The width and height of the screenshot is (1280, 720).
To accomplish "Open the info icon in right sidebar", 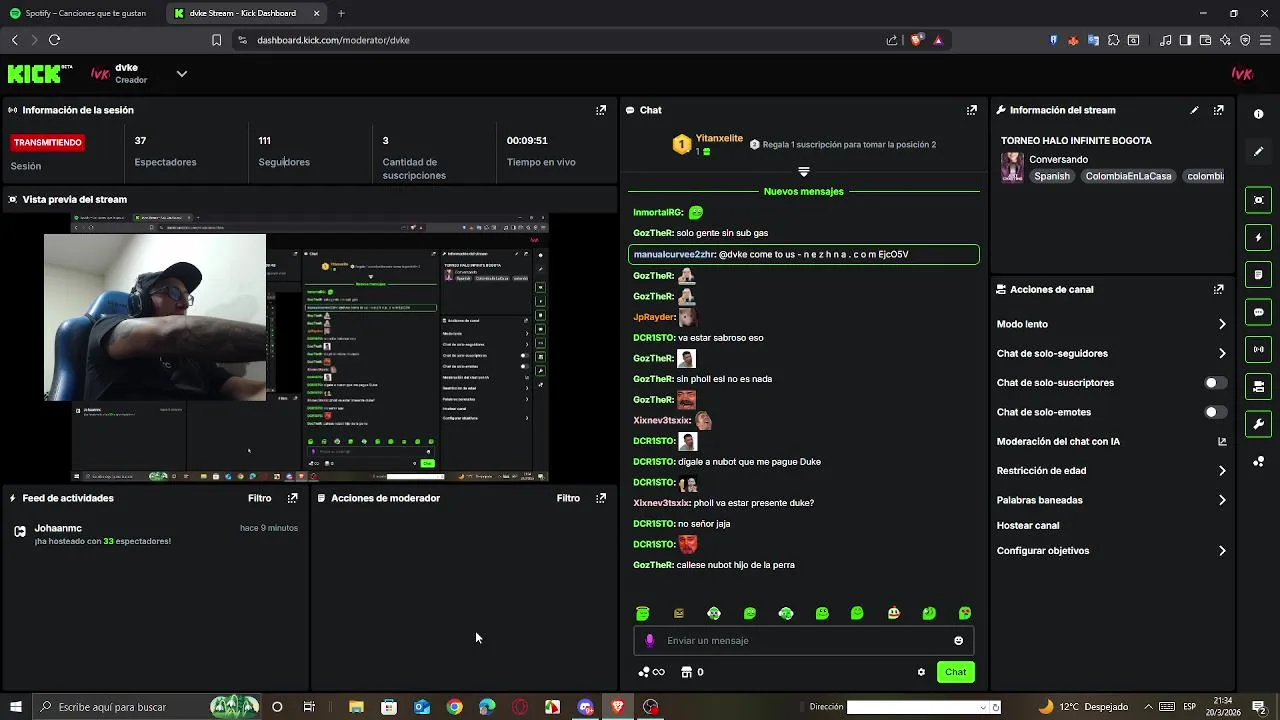I will point(1258,114).
